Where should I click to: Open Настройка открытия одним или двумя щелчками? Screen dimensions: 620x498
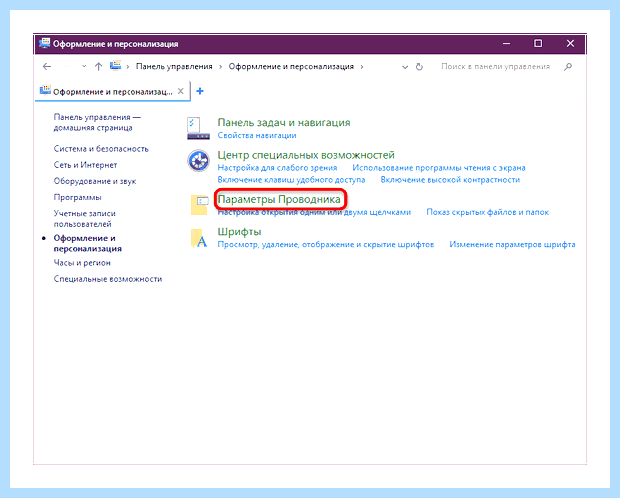click(314, 212)
